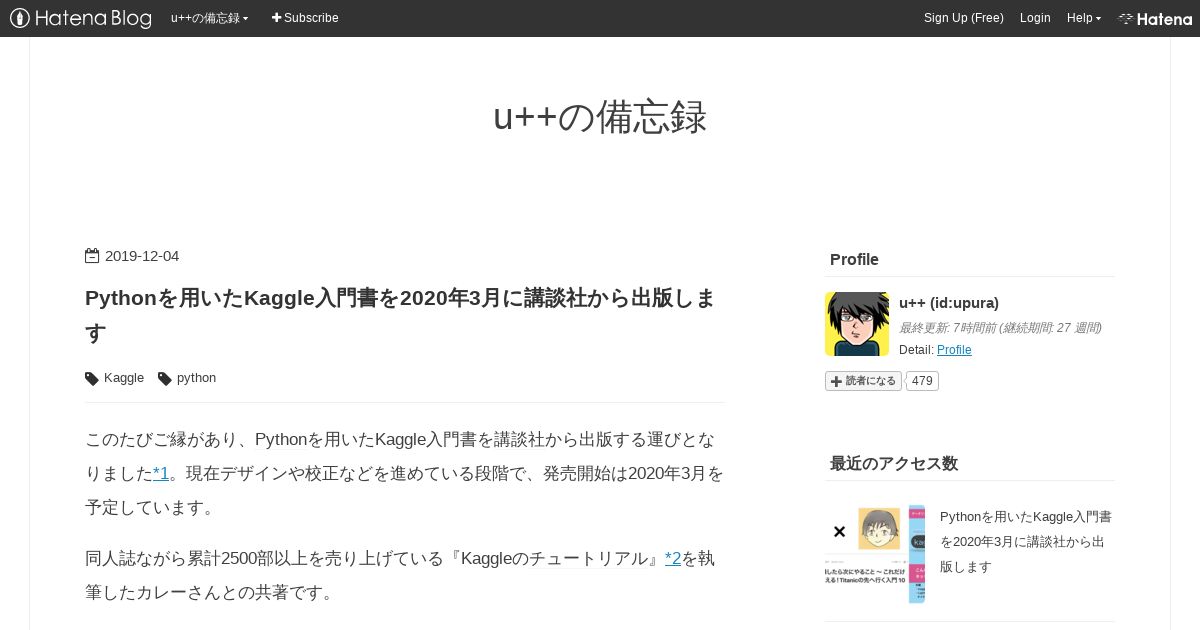Select the Kaggle category tag
1200x630 pixels.
coord(124,378)
